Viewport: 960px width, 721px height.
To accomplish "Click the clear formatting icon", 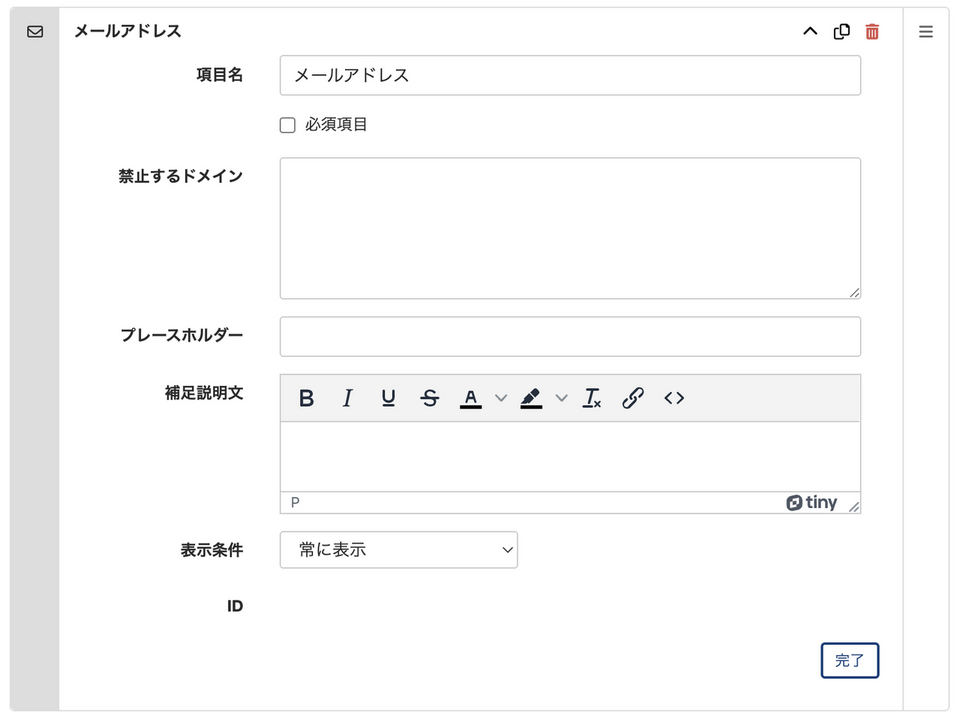I will [x=592, y=398].
